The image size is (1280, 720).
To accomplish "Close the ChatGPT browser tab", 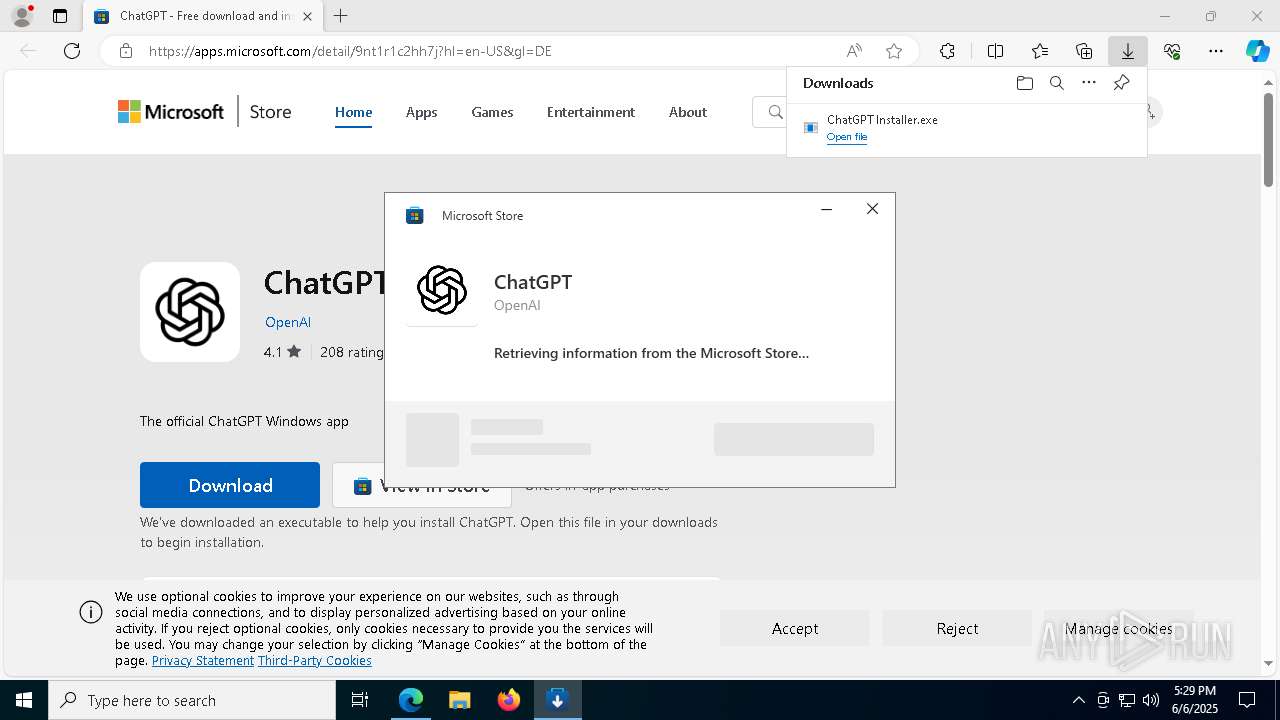I will [307, 16].
